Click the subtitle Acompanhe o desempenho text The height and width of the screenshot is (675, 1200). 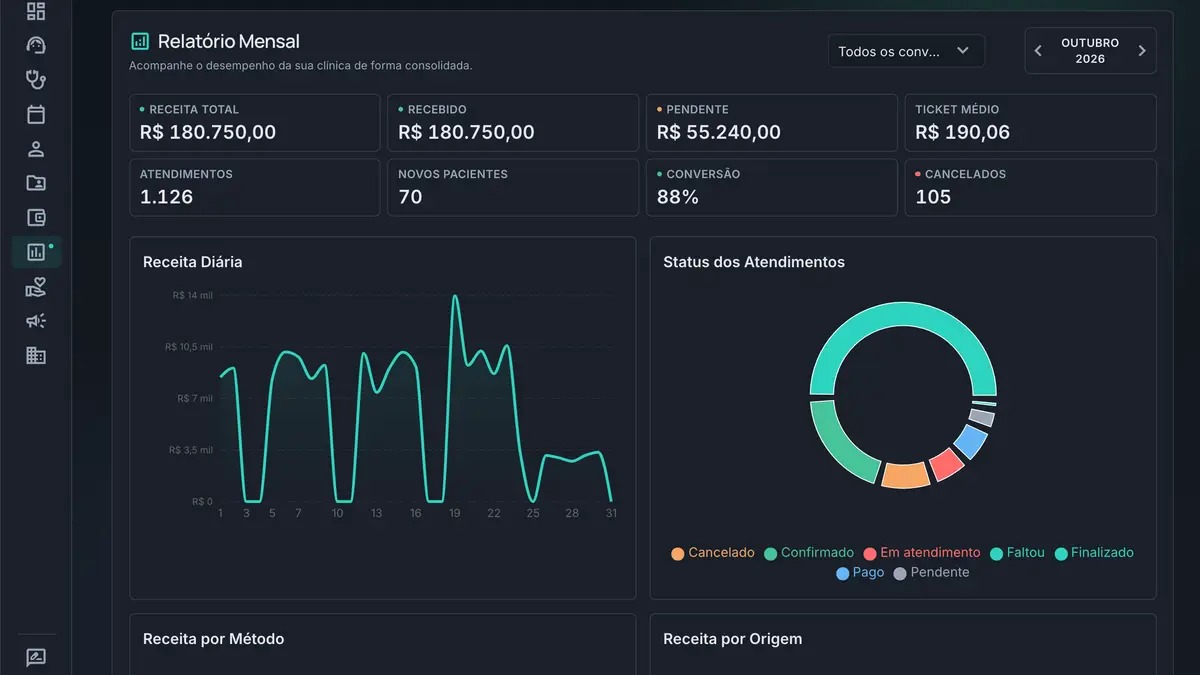pyautogui.click(x=301, y=66)
